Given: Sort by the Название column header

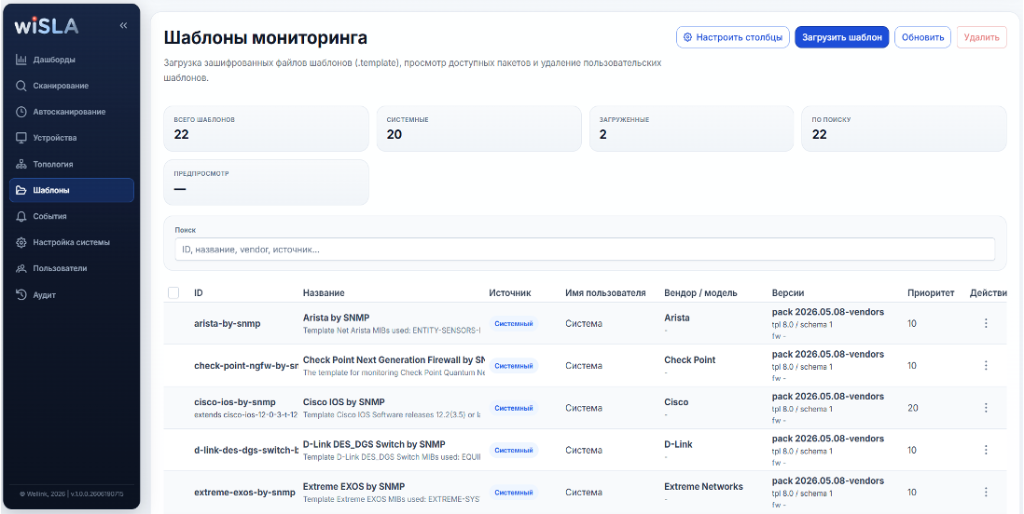Looking at the screenshot, I should pos(324,293).
